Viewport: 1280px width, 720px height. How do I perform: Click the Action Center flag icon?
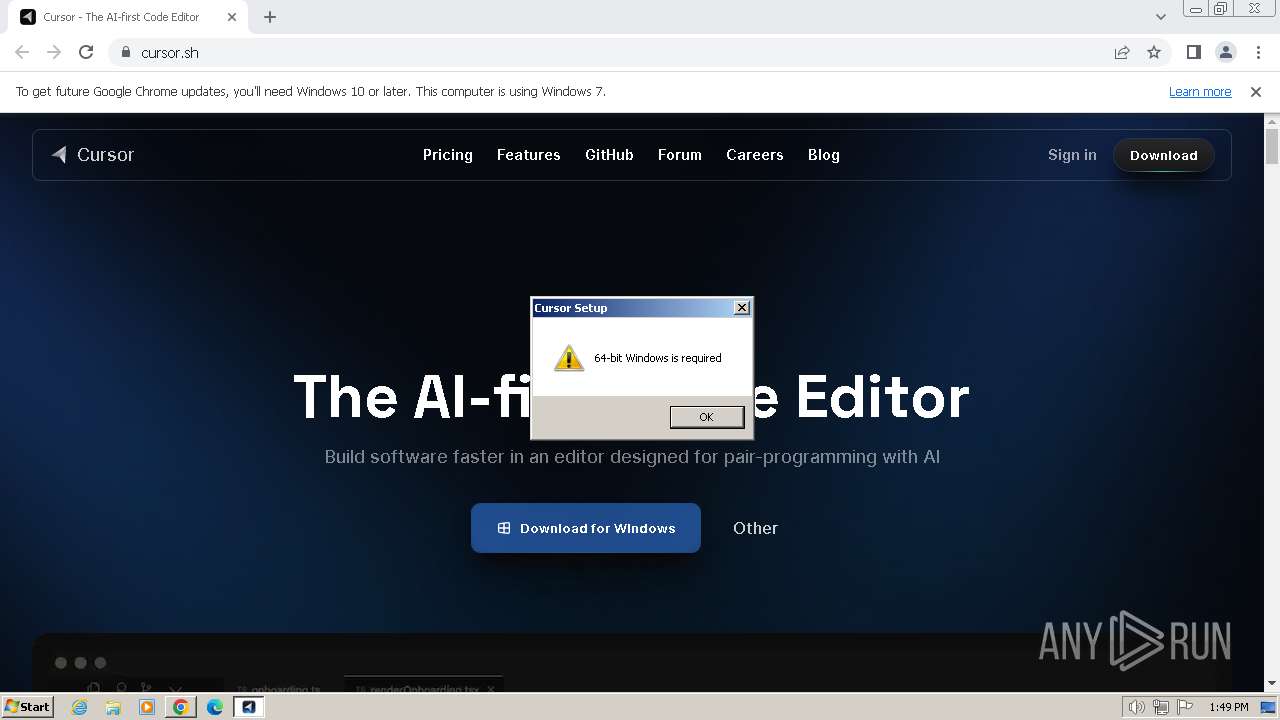point(1187,707)
